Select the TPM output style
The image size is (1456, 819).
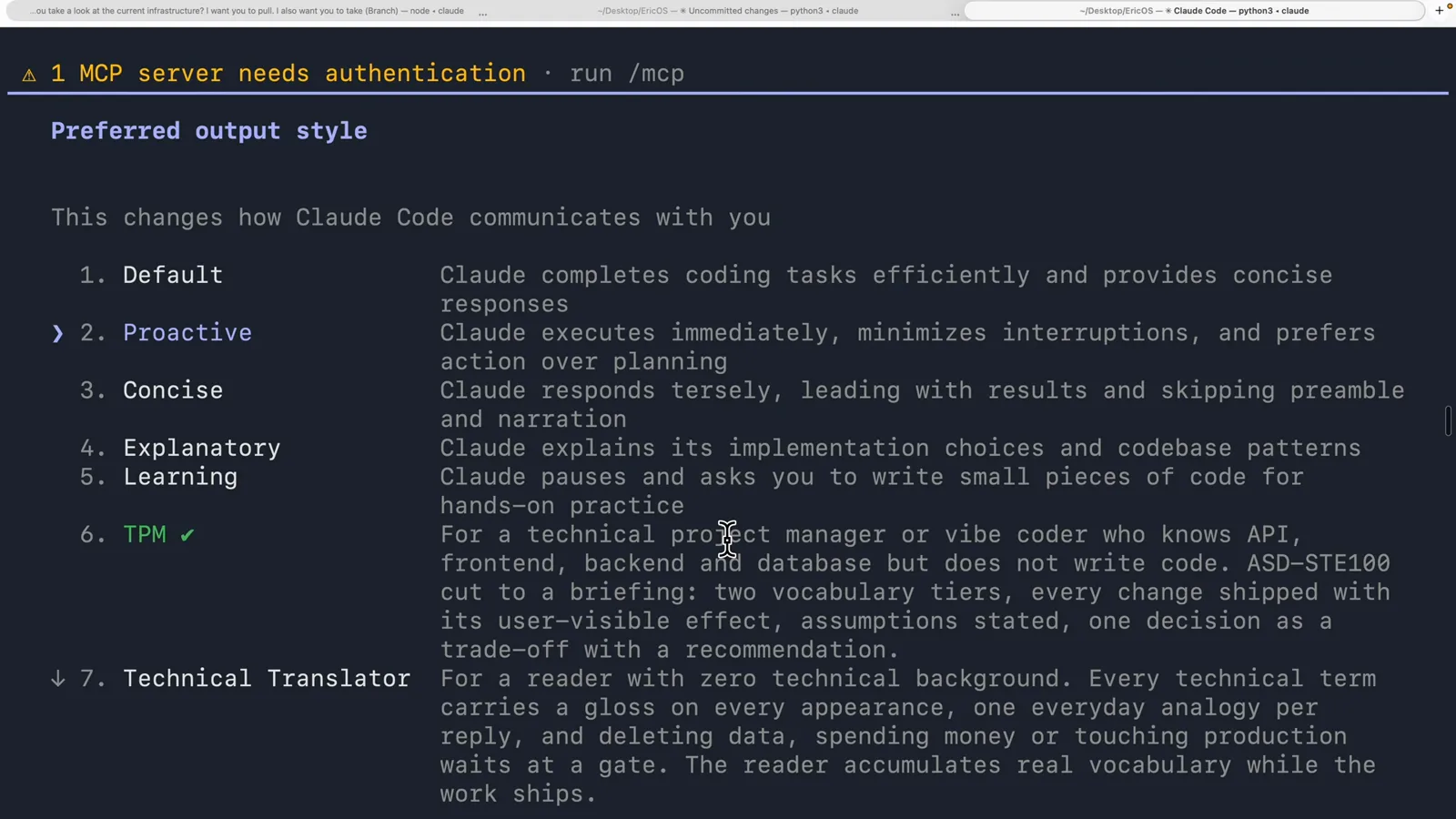[145, 534]
